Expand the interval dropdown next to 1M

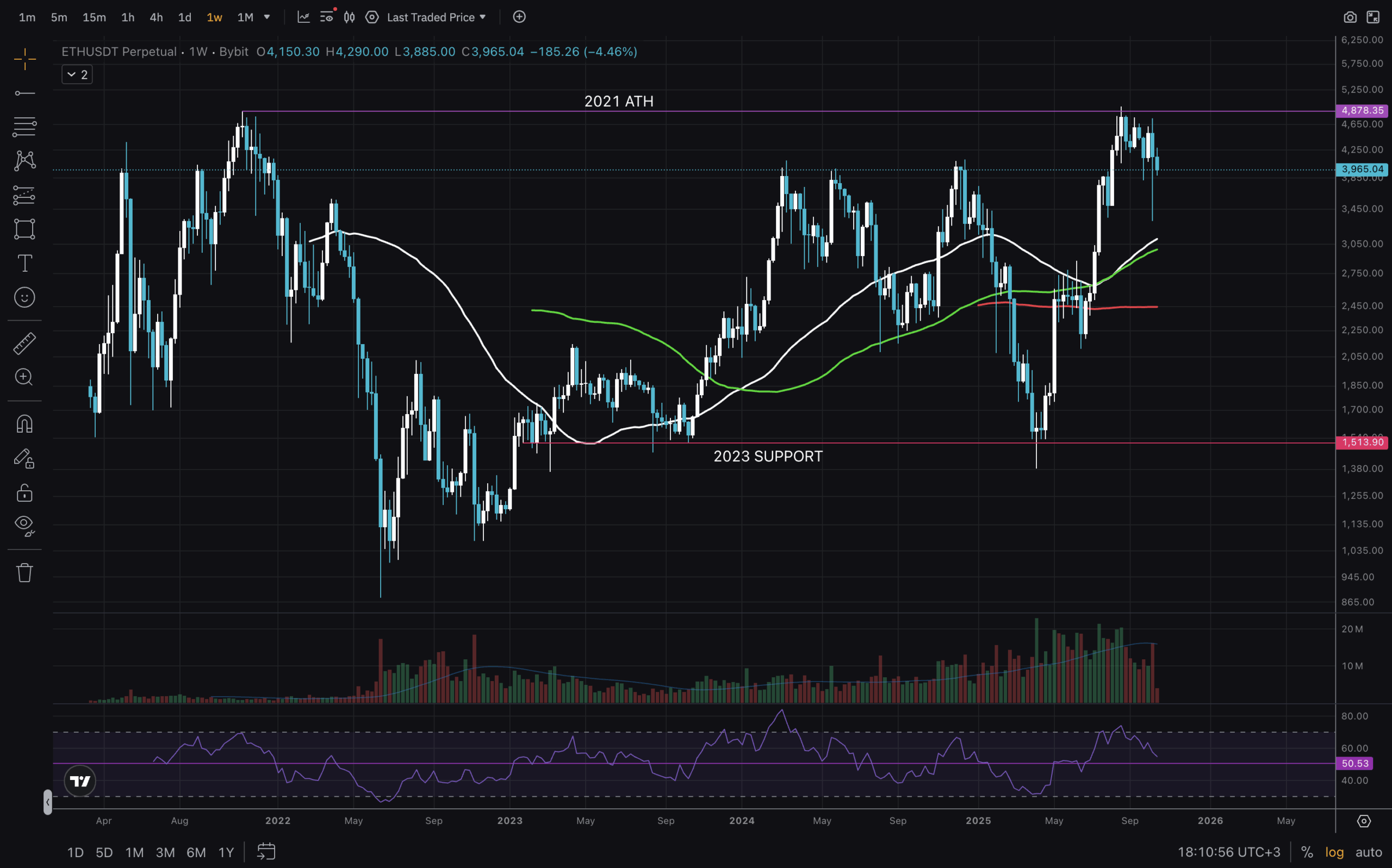266,17
